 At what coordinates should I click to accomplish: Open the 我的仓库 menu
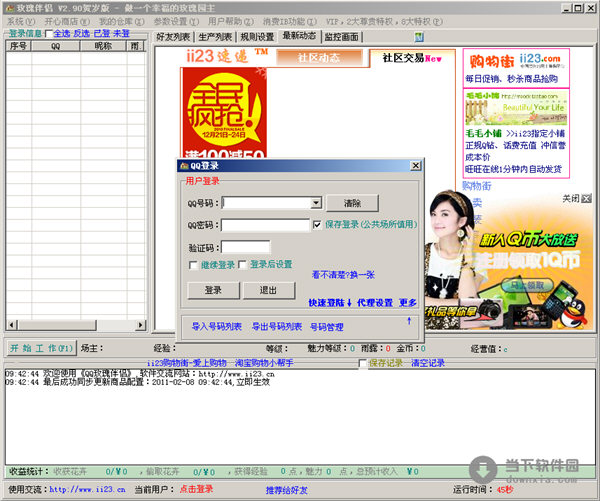click(122, 21)
